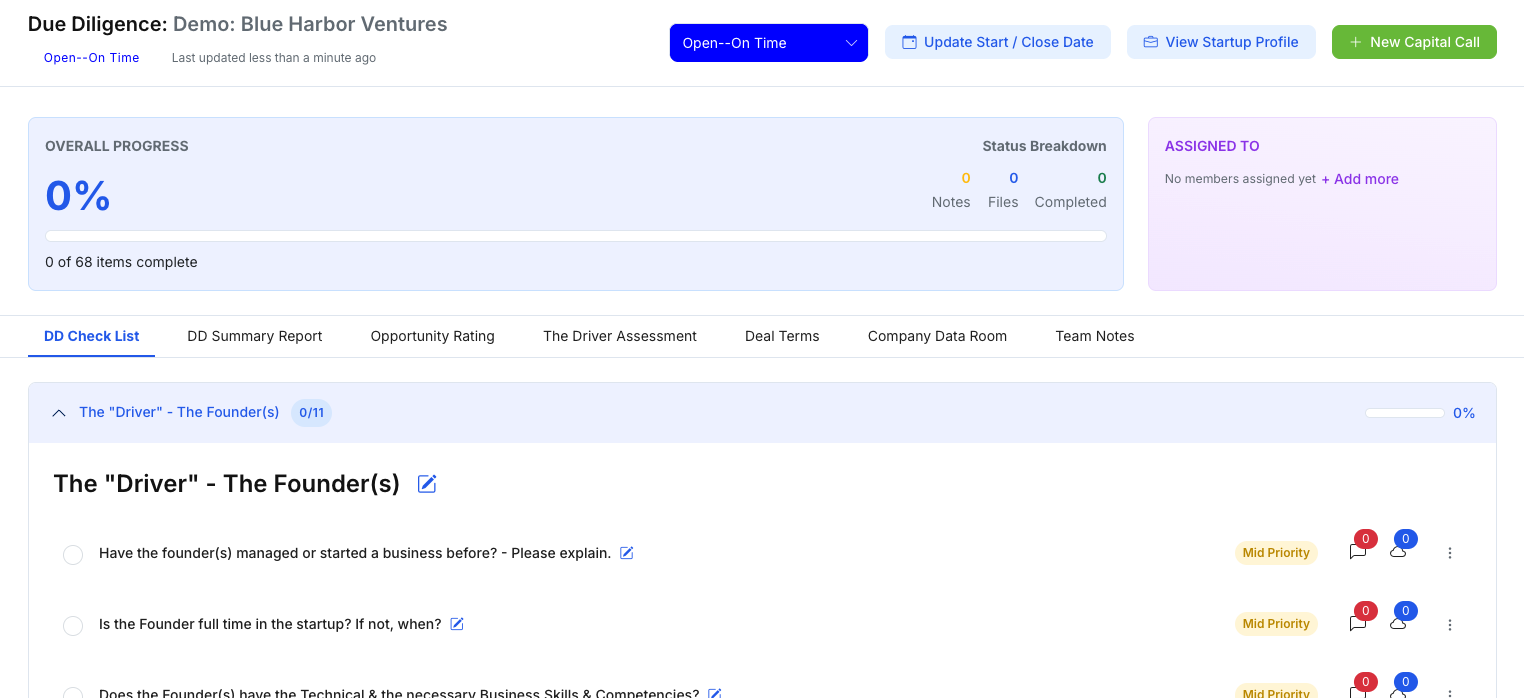Click Mid Priority badge on first checklist item

coord(1275,553)
